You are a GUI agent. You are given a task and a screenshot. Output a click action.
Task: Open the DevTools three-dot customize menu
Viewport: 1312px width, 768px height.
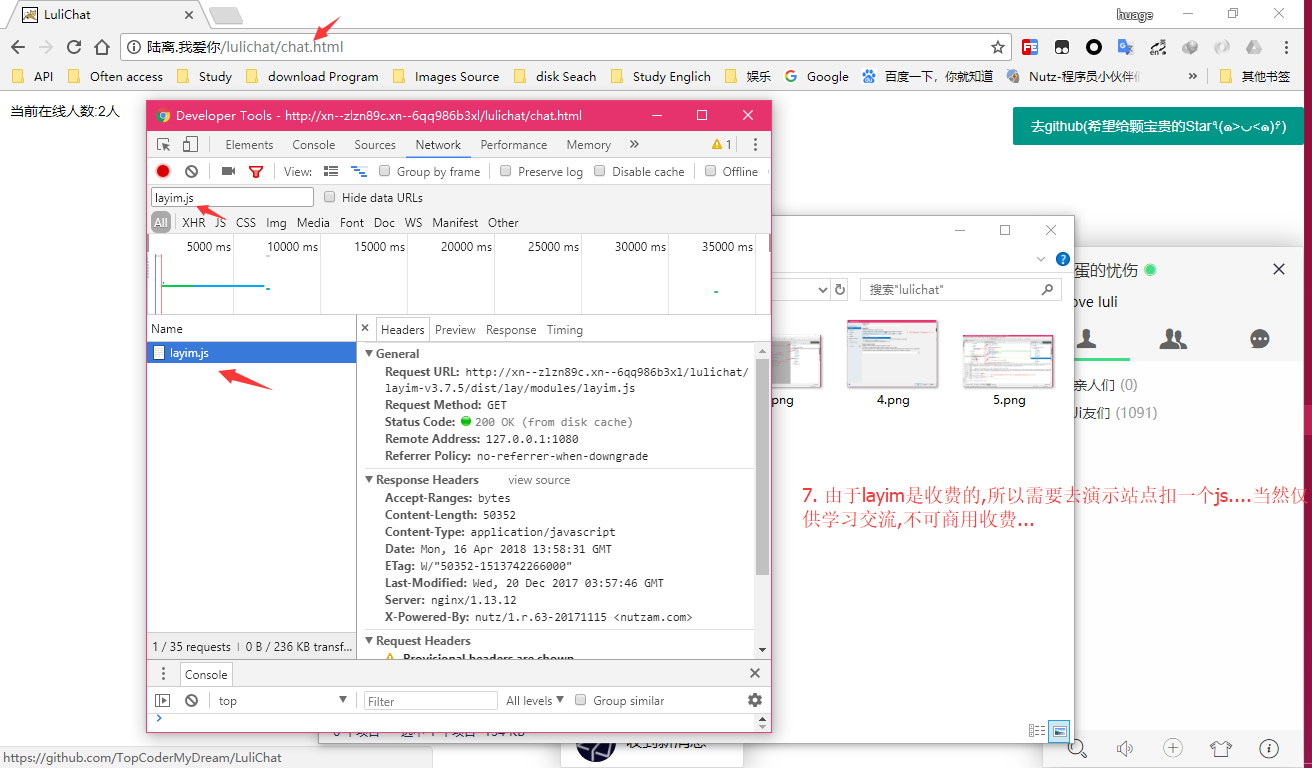[755, 145]
